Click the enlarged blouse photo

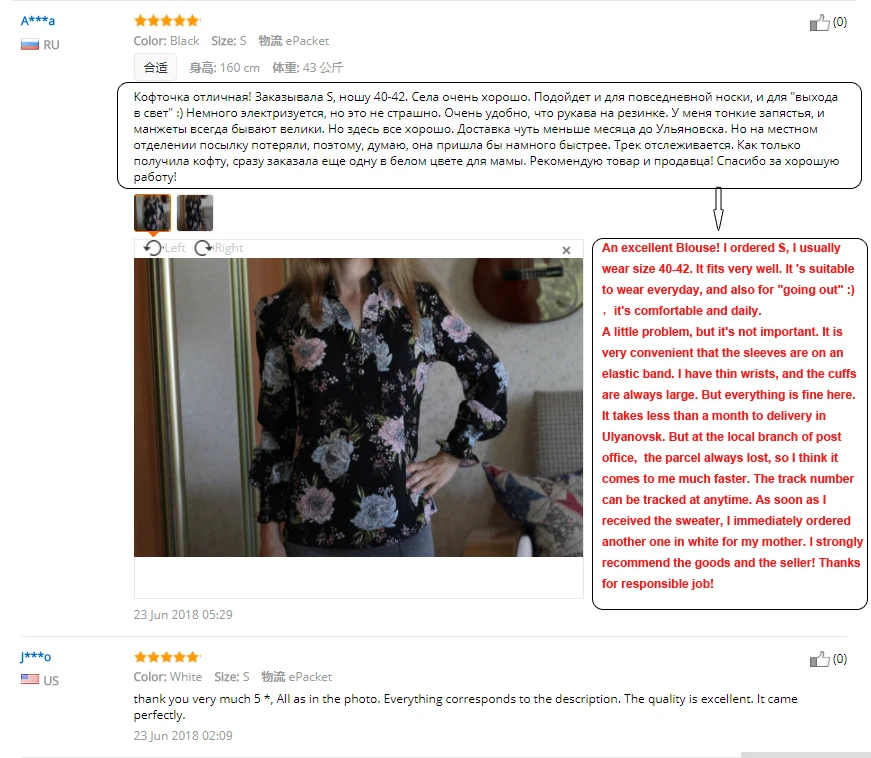tap(358, 407)
